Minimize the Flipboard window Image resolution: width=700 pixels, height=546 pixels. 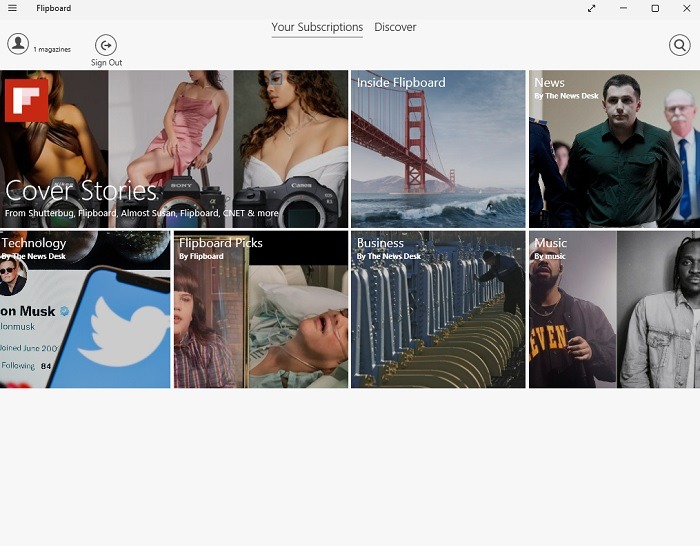point(623,8)
